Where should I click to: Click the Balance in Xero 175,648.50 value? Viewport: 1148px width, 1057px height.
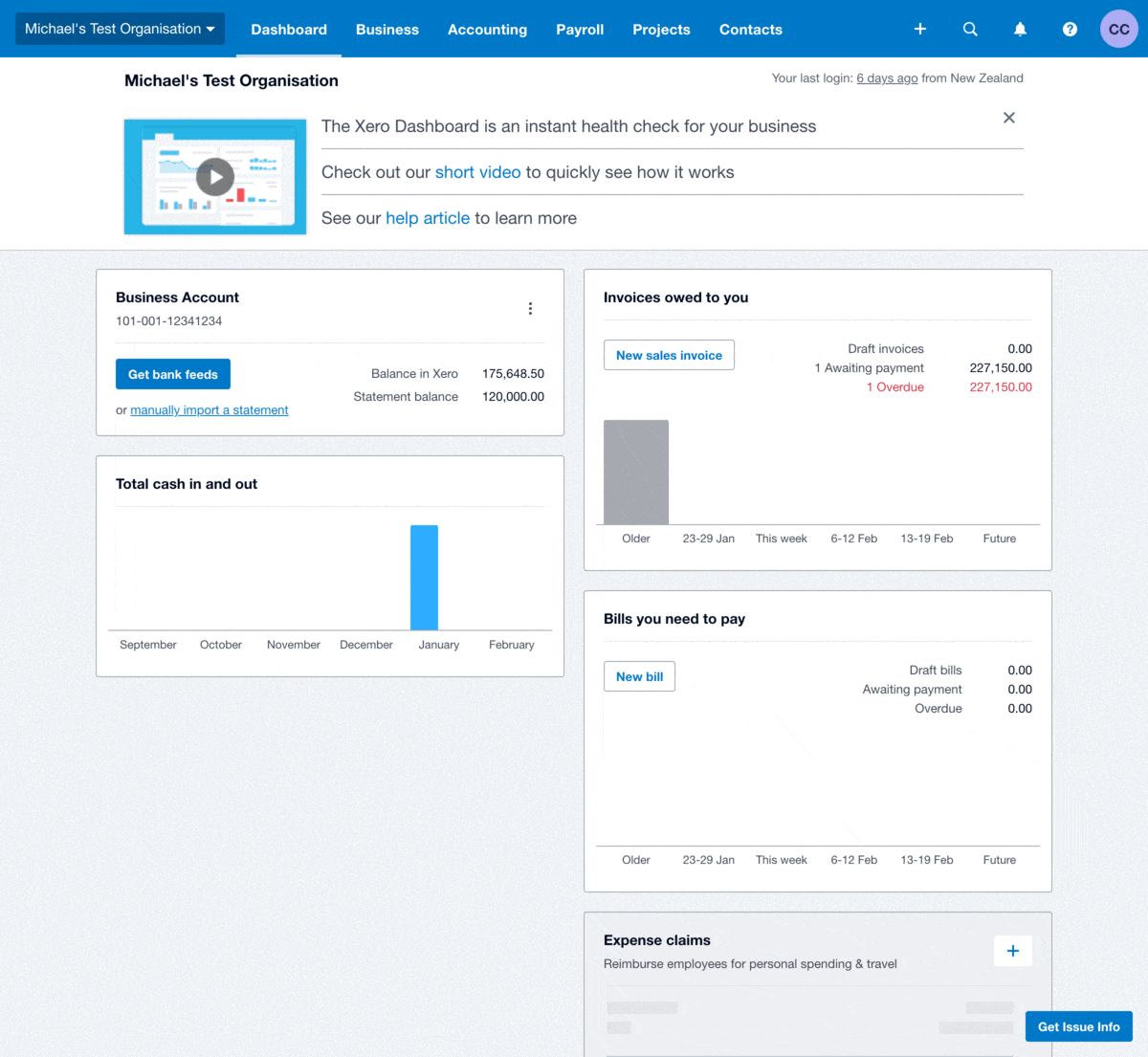point(513,374)
